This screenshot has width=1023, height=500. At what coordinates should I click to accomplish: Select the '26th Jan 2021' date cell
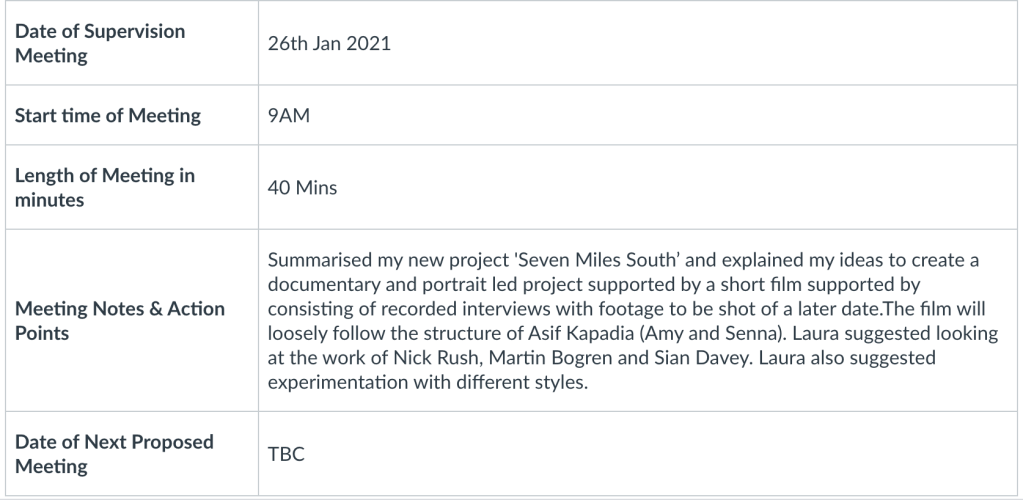[329, 44]
